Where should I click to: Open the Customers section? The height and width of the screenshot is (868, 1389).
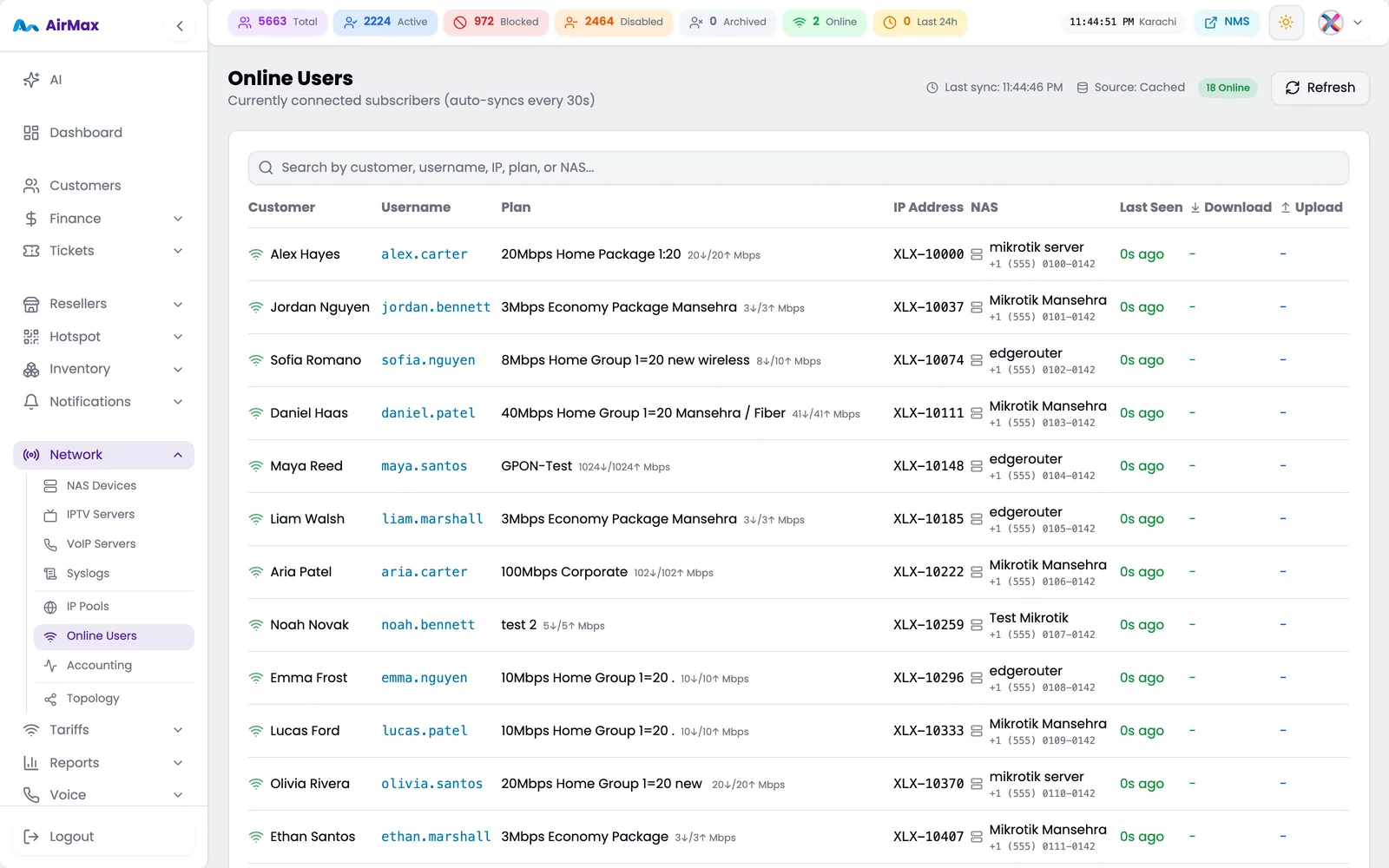tap(103, 186)
